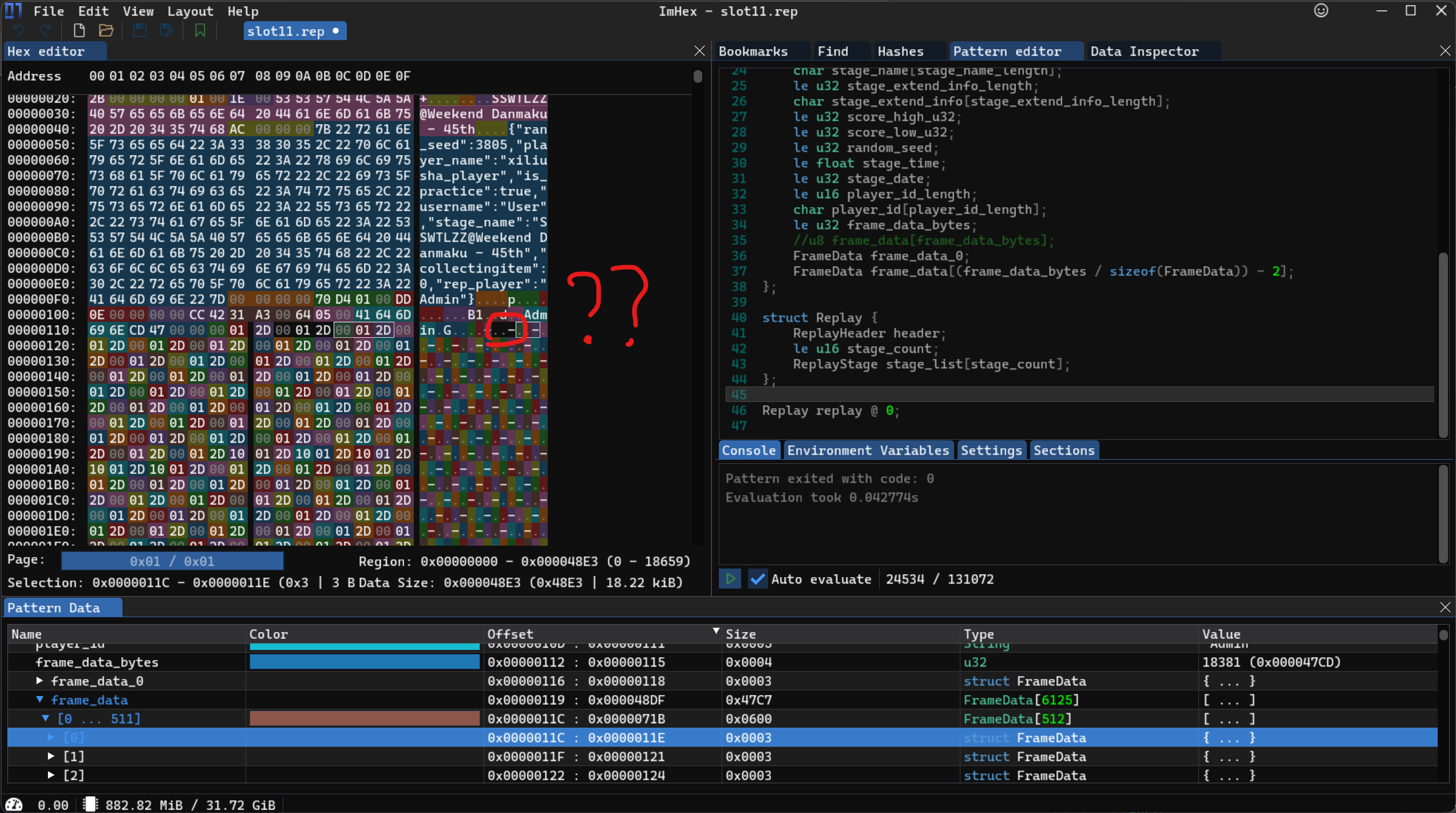
Task: Open the Layout menu
Action: click(190, 11)
